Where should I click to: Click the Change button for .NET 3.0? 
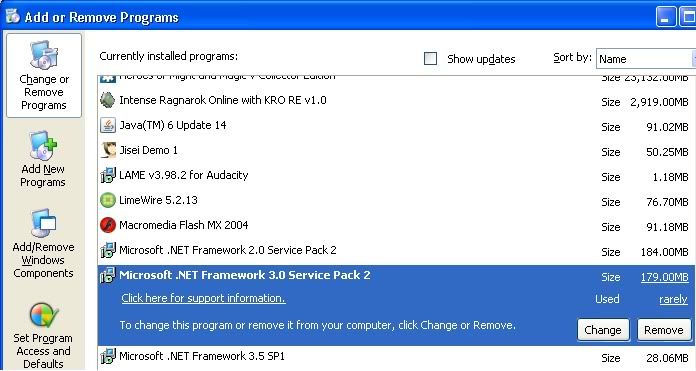point(603,330)
